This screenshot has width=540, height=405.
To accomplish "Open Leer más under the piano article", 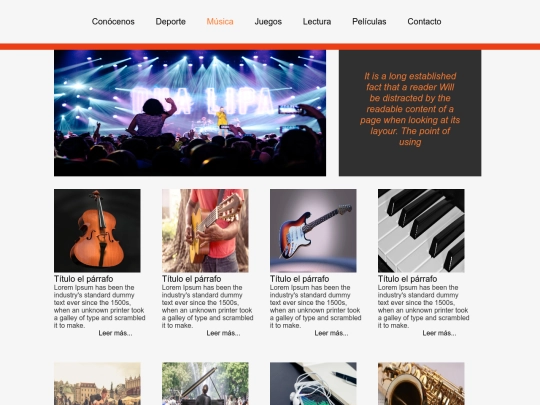I will tap(439, 333).
